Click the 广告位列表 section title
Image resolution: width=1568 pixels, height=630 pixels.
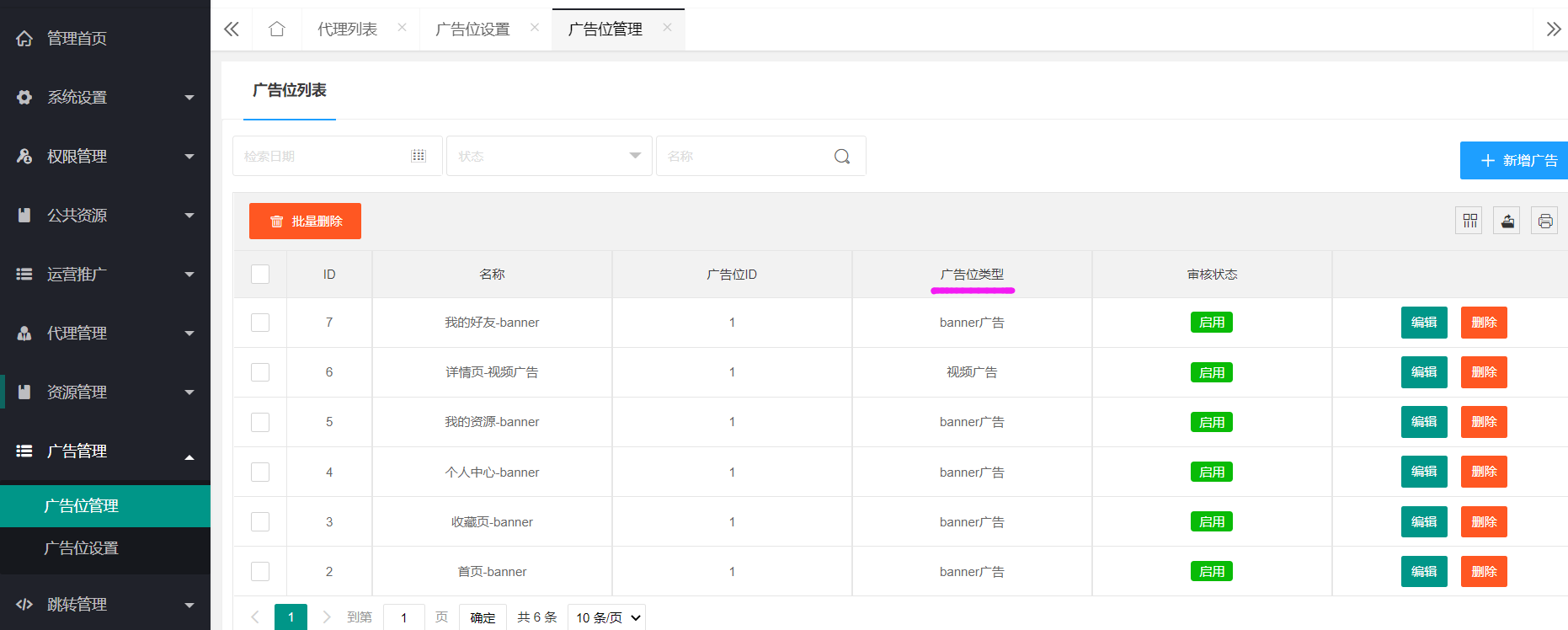[x=290, y=90]
